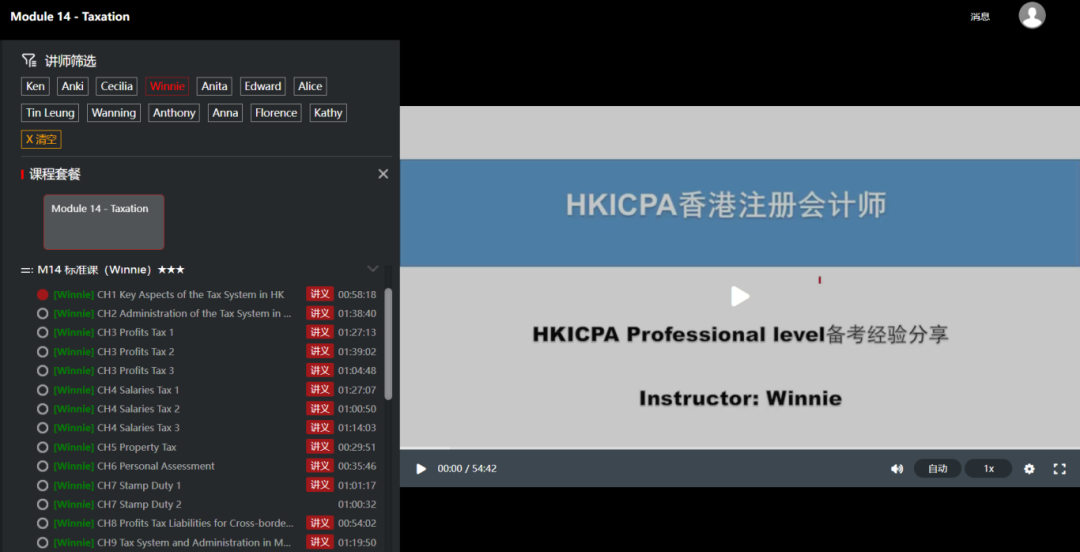
Task: Click the user profile avatar icon
Action: click(1032, 15)
